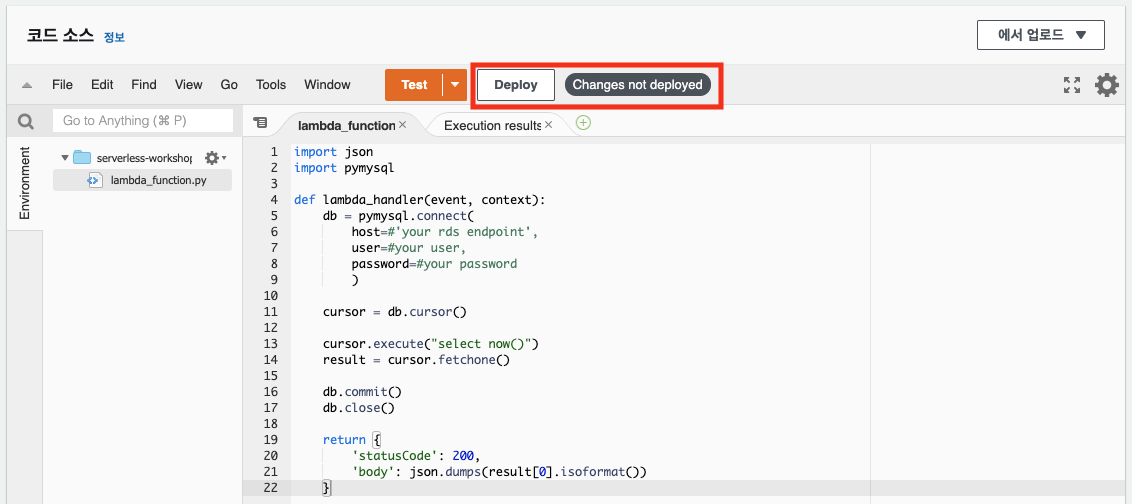This screenshot has width=1132, height=504.
Task: Open the 에서 업로드 dropdown
Action: click(x=1040, y=35)
